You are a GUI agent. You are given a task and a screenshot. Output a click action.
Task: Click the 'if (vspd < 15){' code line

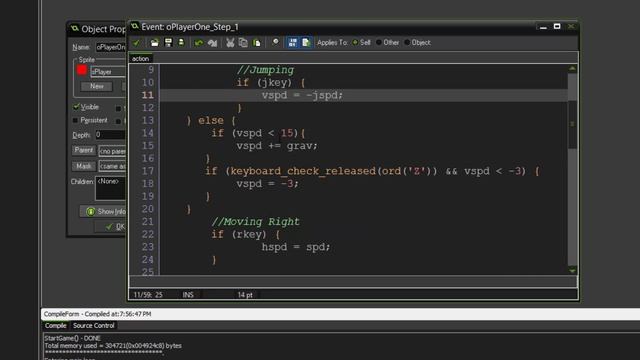click(x=258, y=133)
